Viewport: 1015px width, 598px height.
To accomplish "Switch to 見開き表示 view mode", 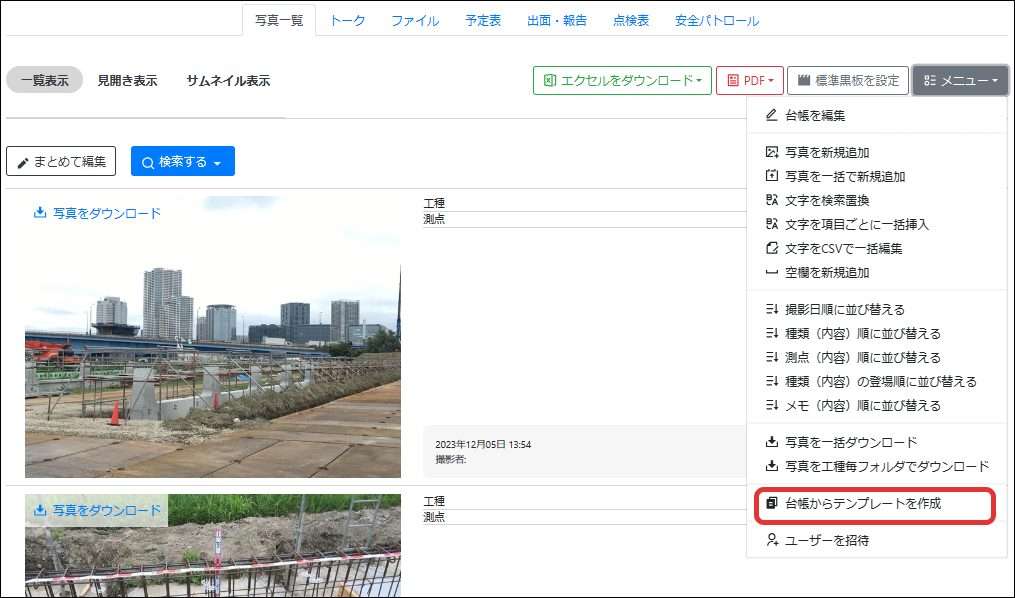I will [127, 81].
